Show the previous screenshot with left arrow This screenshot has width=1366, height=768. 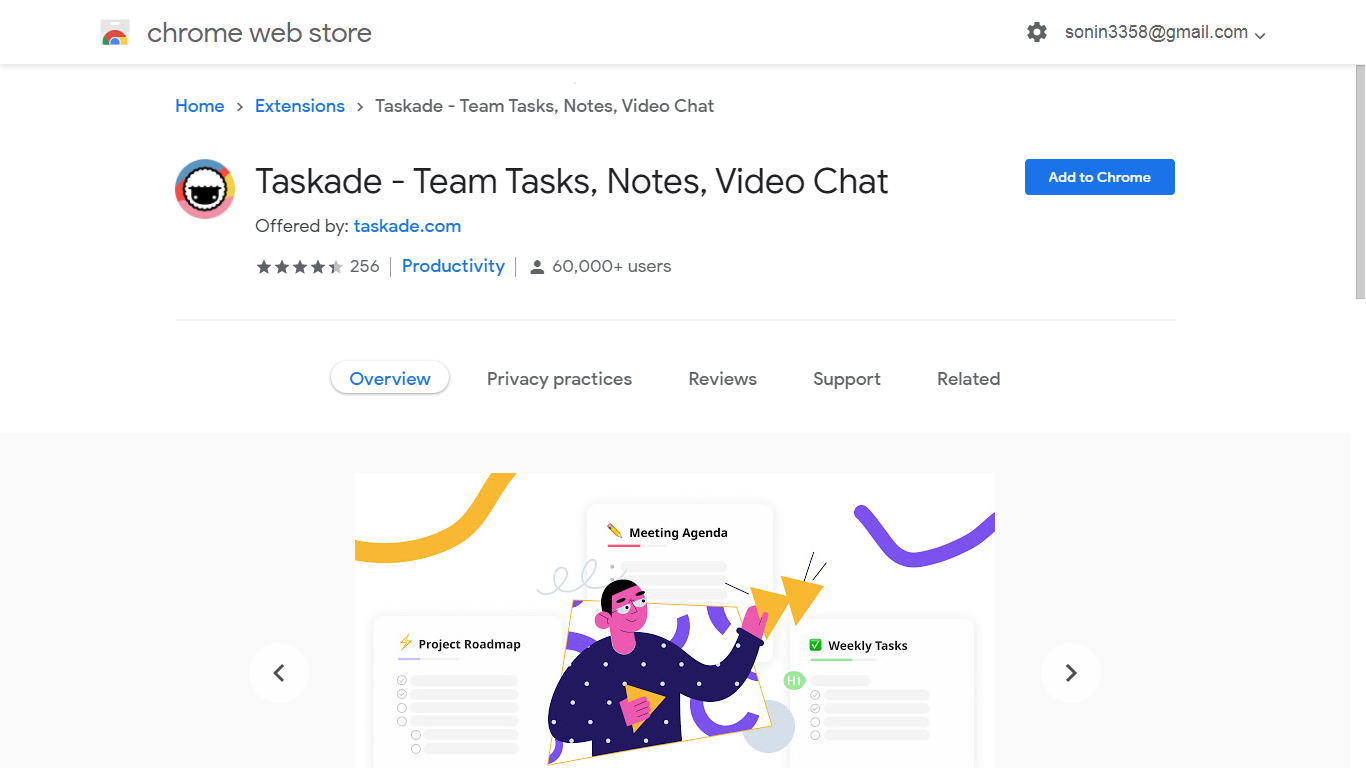click(x=279, y=673)
